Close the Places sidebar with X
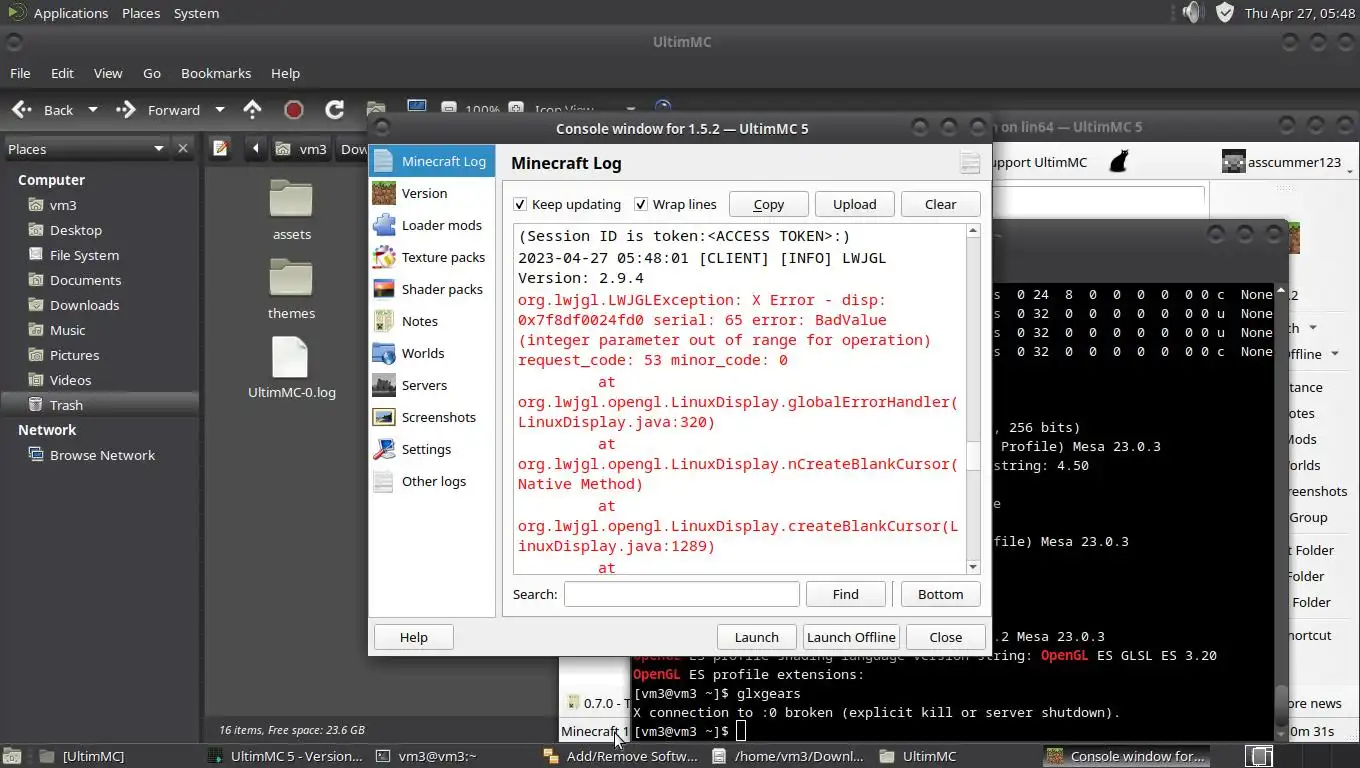The height and width of the screenshot is (768, 1360). (x=182, y=148)
